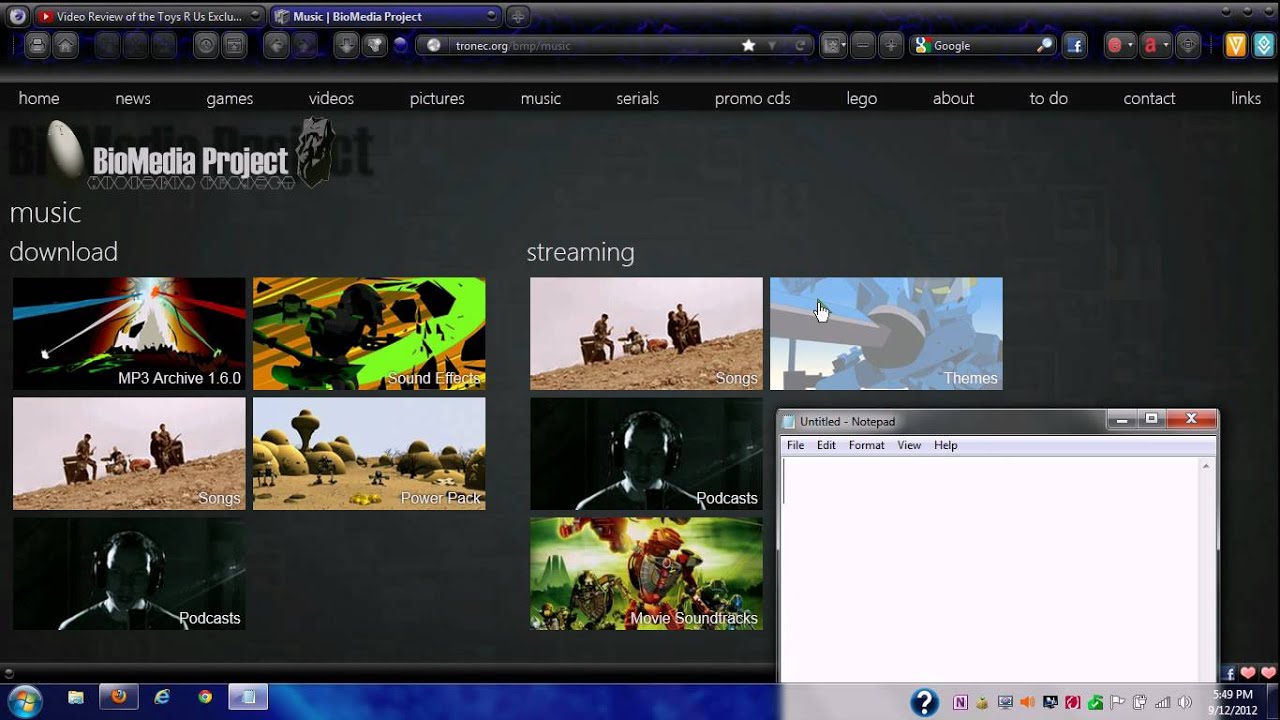The width and height of the screenshot is (1280, 720).
Task: Click the teal diamond addon icon
Action: coord(1265,45)
